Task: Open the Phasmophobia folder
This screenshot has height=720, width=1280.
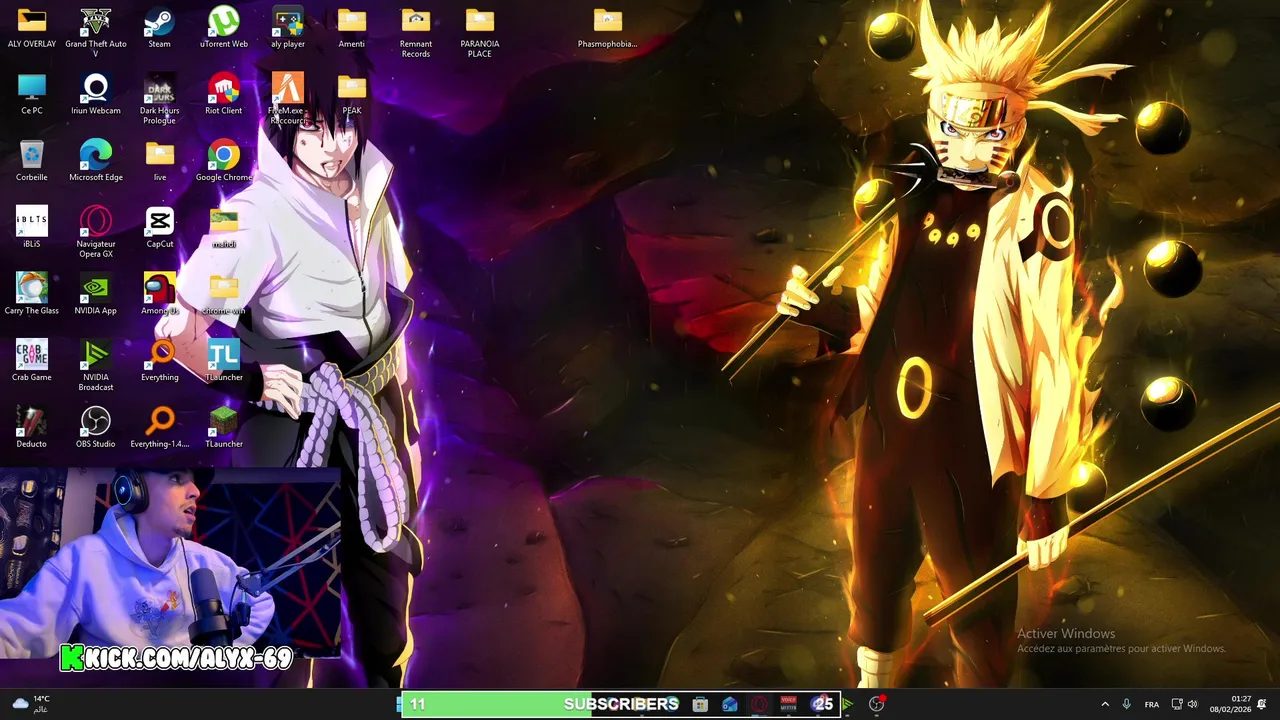Action: (608, 28)
